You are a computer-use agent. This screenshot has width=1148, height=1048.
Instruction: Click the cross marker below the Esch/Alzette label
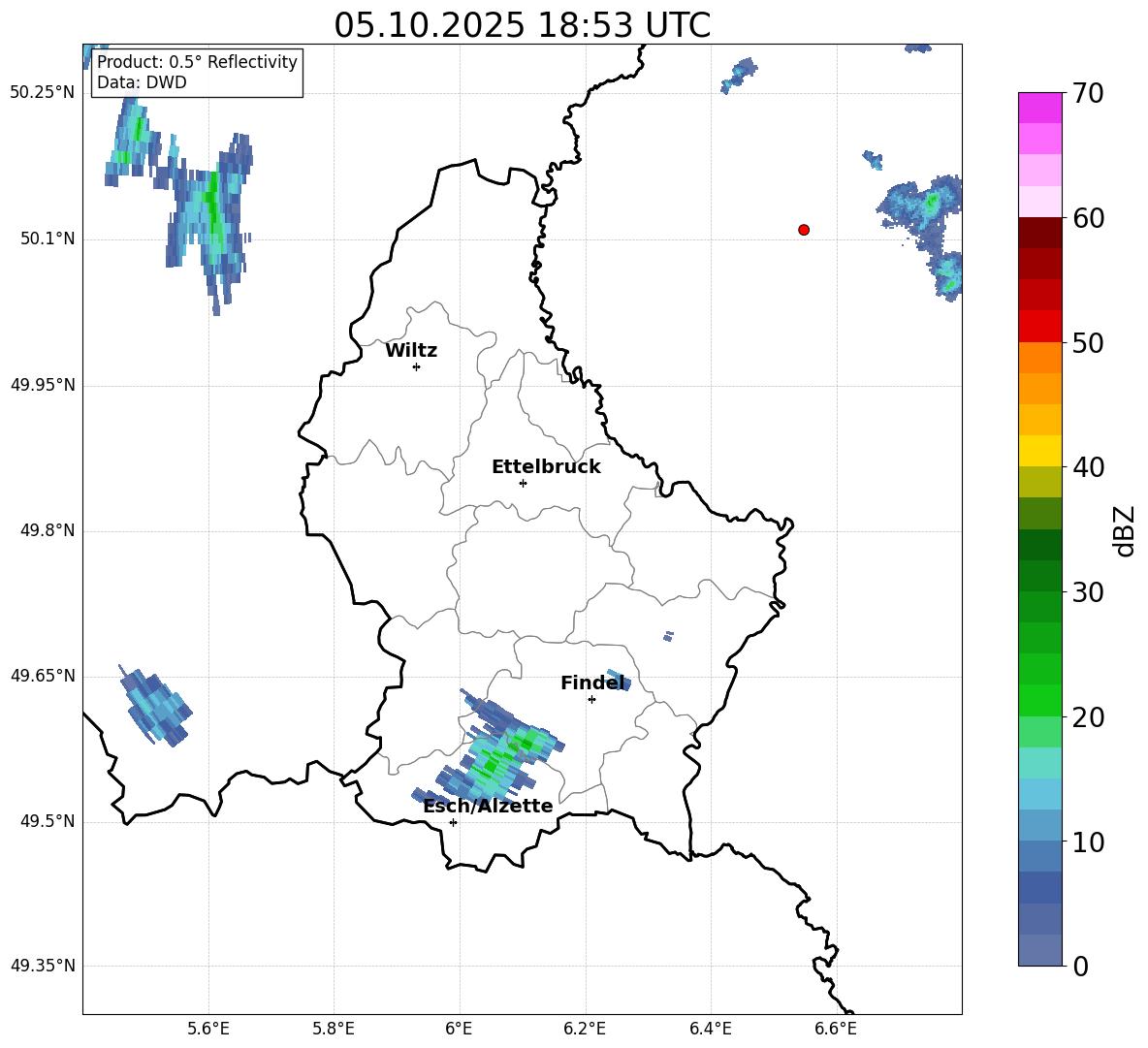coord(453,822)
